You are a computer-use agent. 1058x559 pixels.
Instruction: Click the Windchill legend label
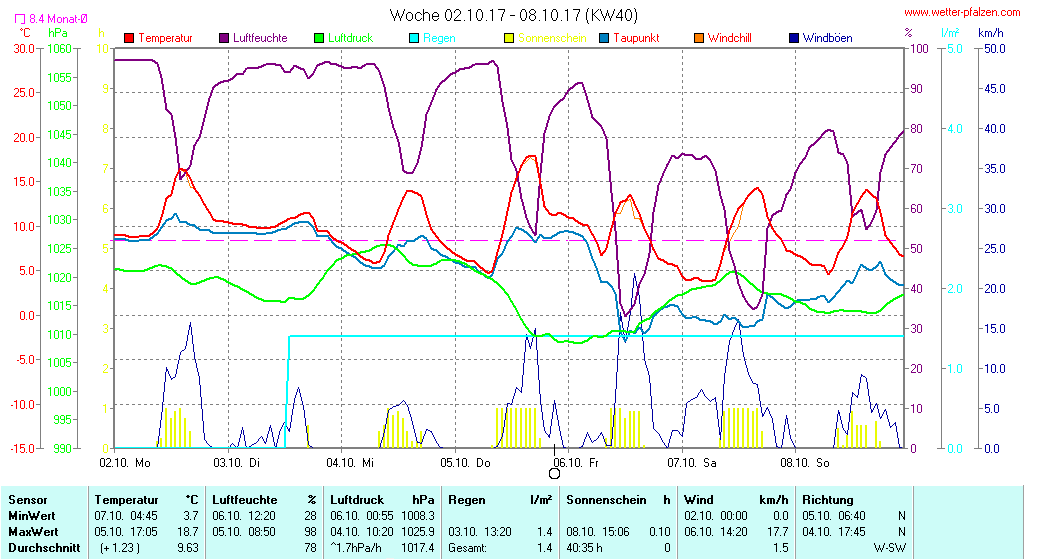(730, 38)
